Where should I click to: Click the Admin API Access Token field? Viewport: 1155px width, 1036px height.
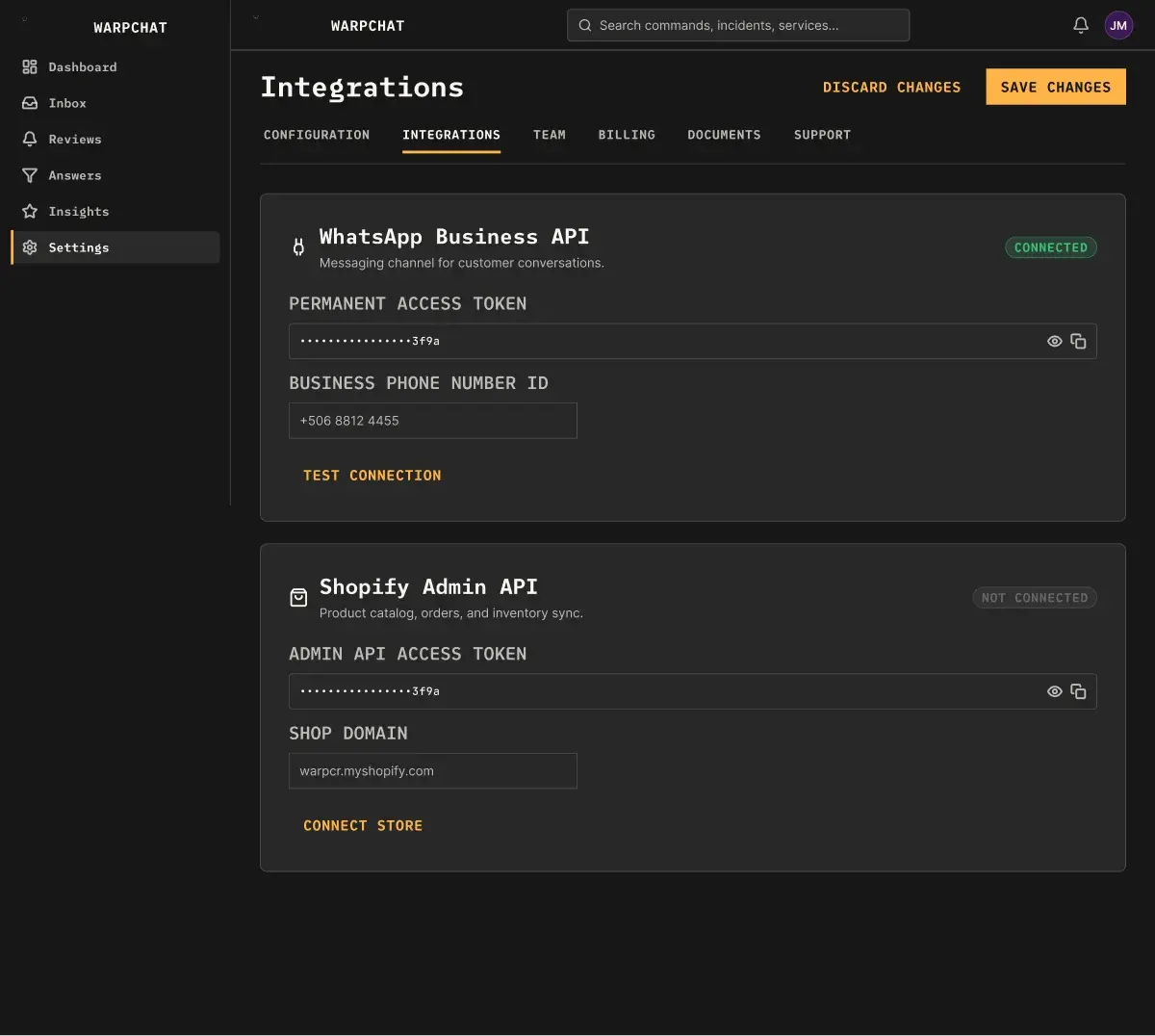pyautogui.click(x=693, y=692)
